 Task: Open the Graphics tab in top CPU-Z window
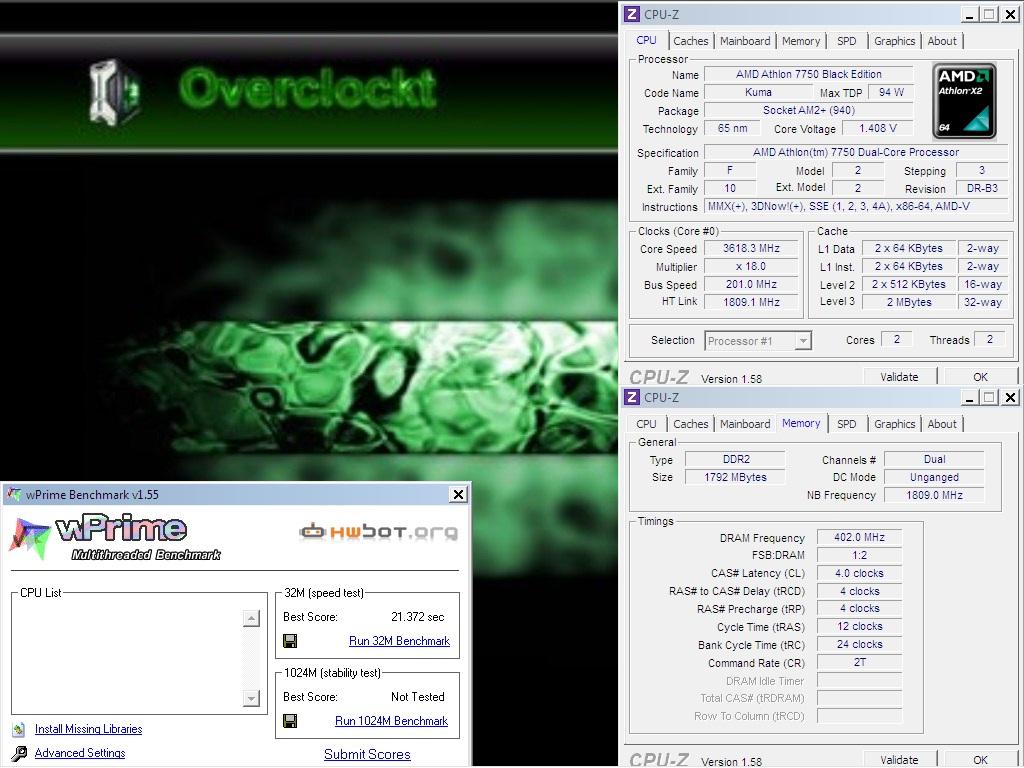[894, 41]
